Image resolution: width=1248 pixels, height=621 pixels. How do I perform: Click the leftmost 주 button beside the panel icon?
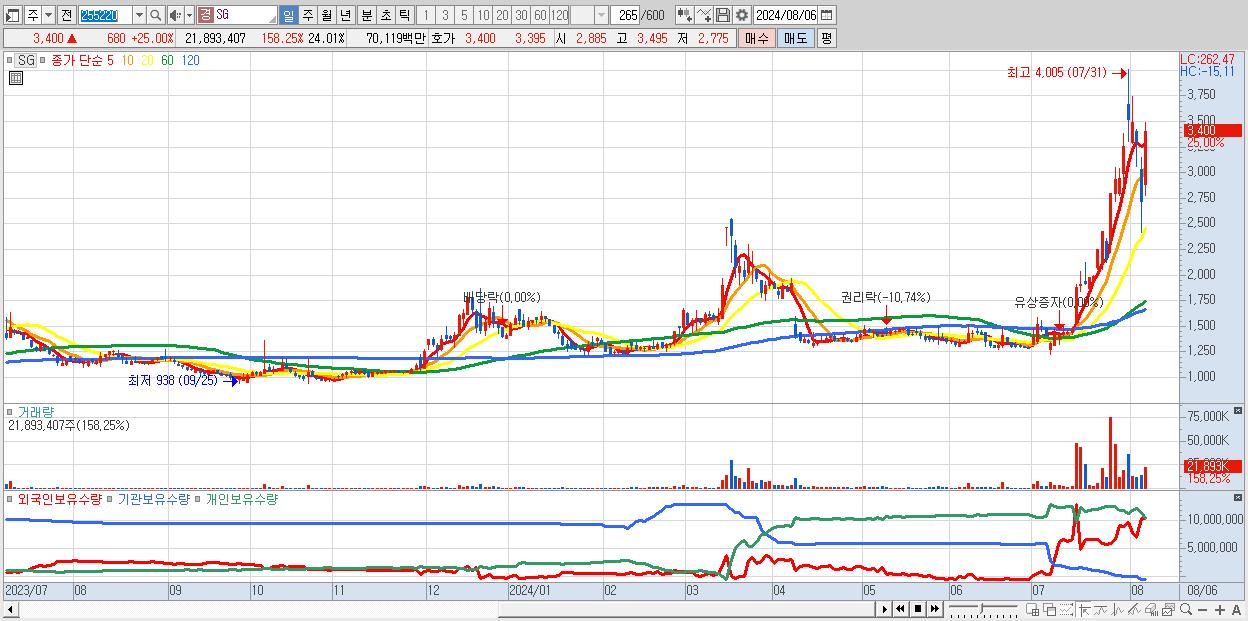tap(33, 15)
